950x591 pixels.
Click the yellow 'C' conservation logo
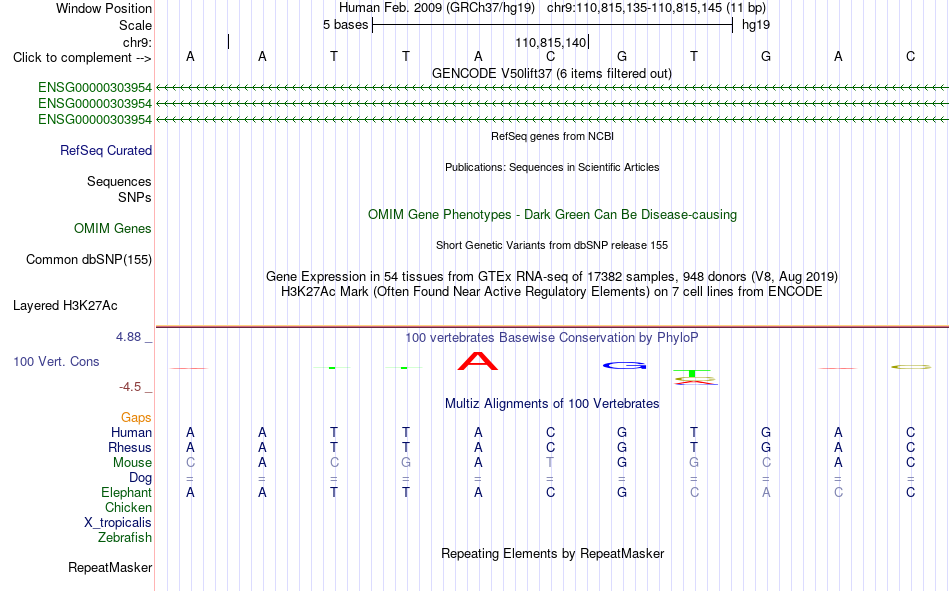(x=911, y=367)
